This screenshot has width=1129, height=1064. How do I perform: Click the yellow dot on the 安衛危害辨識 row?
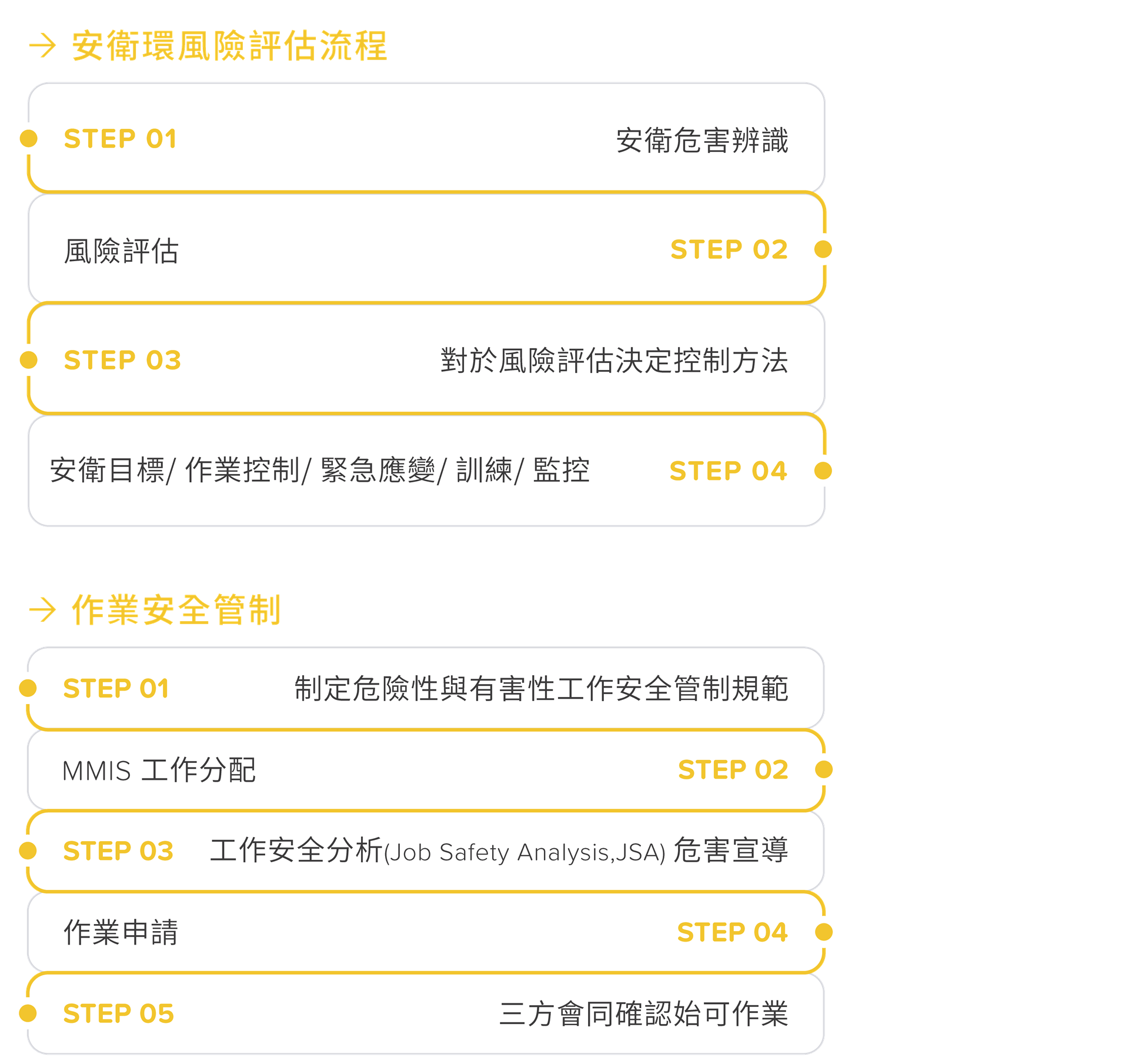(28, 138)
